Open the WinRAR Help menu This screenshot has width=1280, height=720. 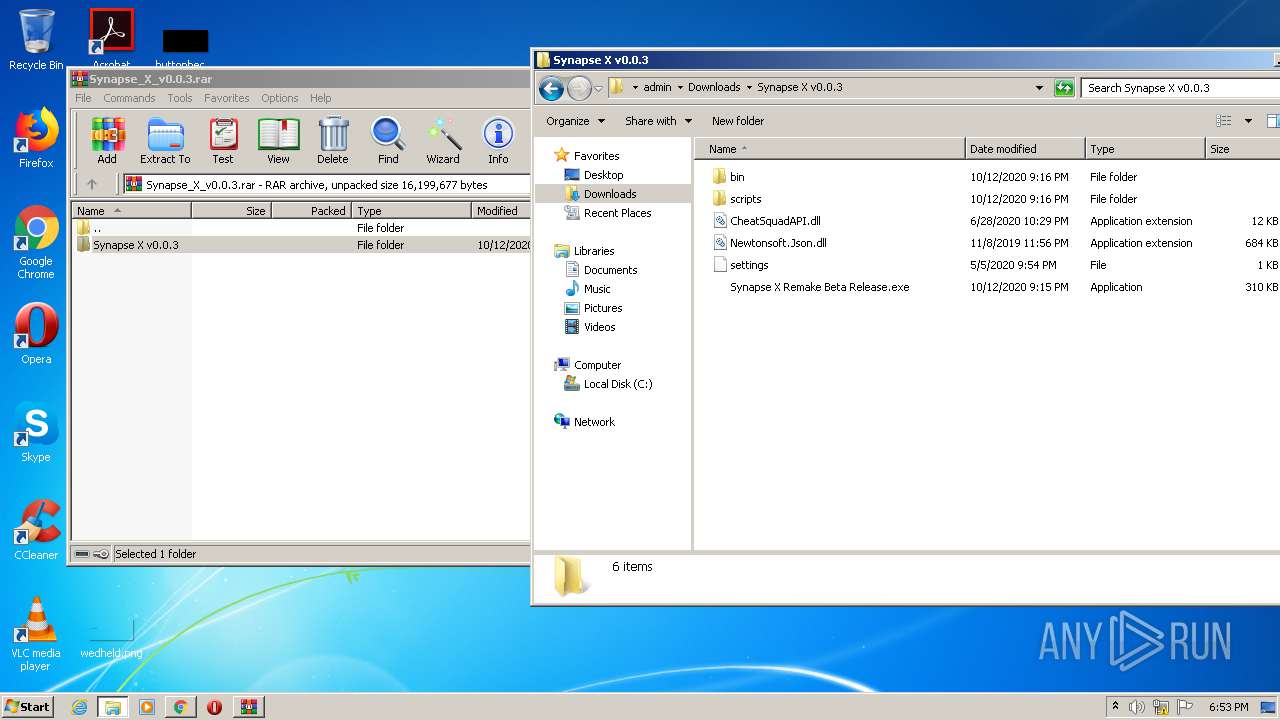320,98
